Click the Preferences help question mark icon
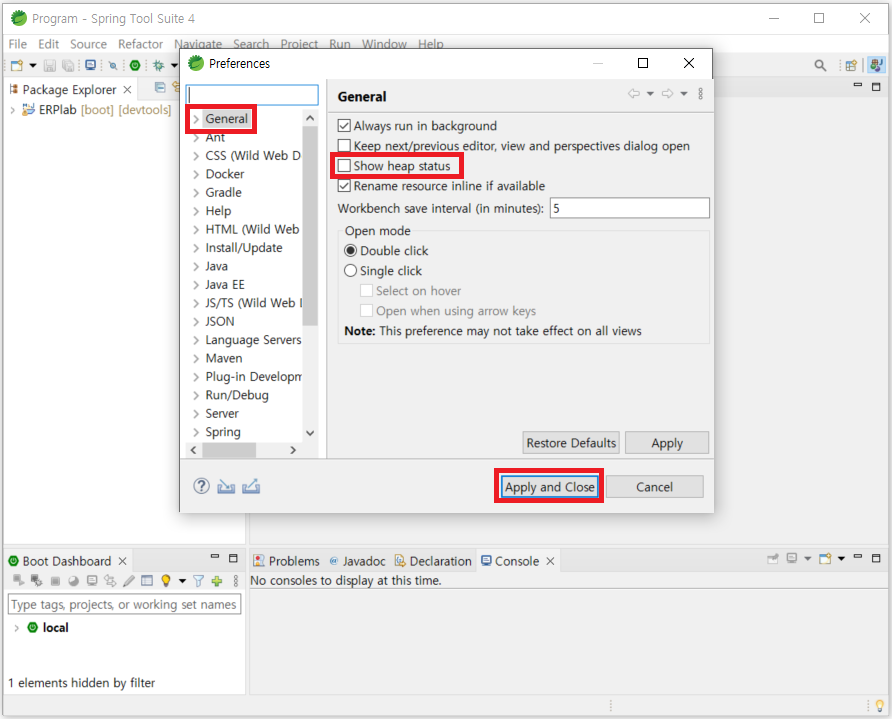 coord(201,486)
